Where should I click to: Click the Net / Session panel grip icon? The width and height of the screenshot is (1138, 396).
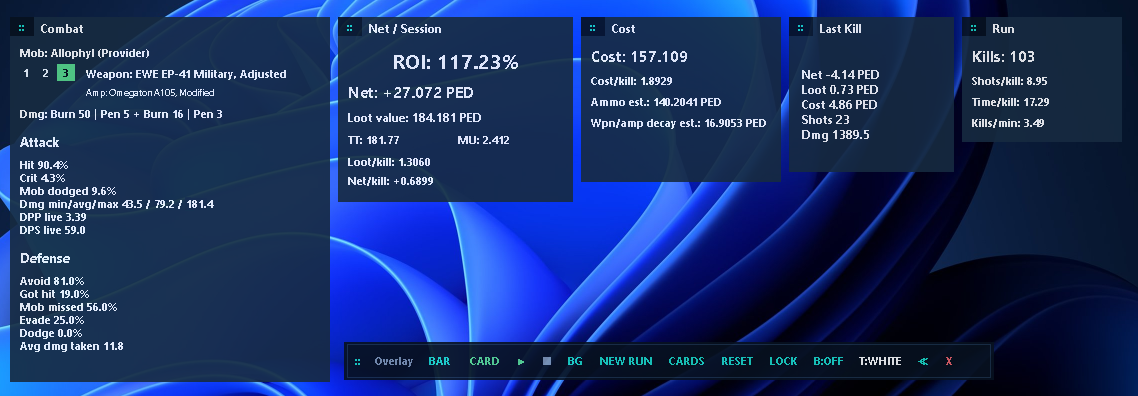click(351, 28)
